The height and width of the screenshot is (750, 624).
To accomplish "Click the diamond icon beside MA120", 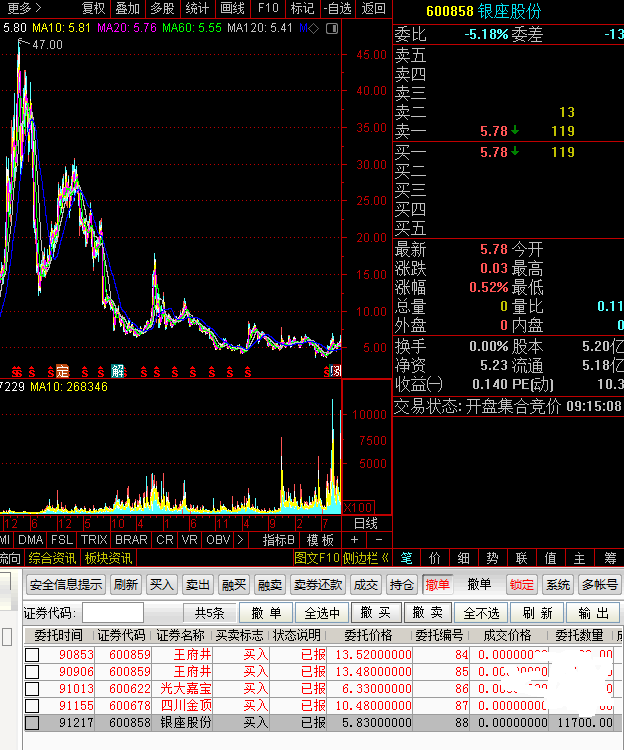I will coord(313,29).
